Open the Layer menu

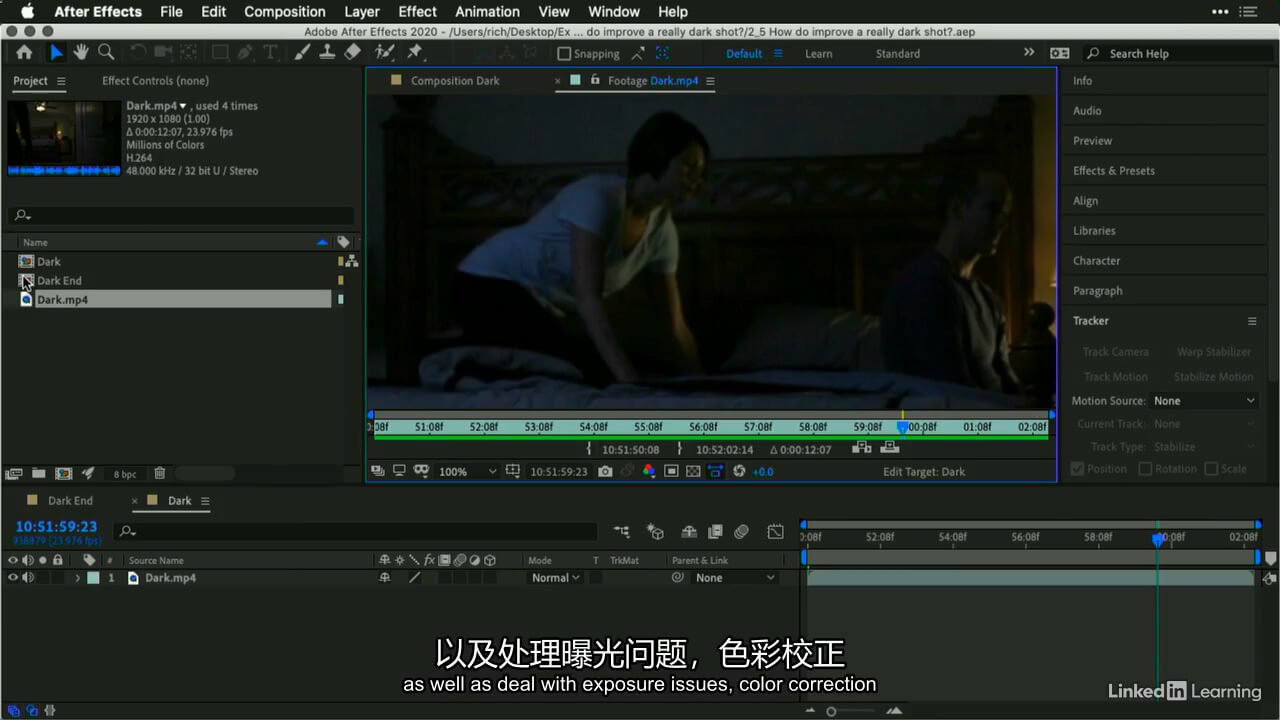362,11
